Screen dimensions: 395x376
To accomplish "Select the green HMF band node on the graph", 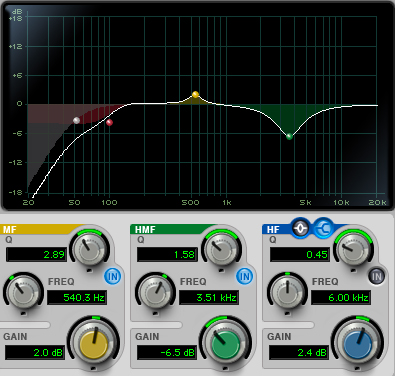I will tap(289, 136).
